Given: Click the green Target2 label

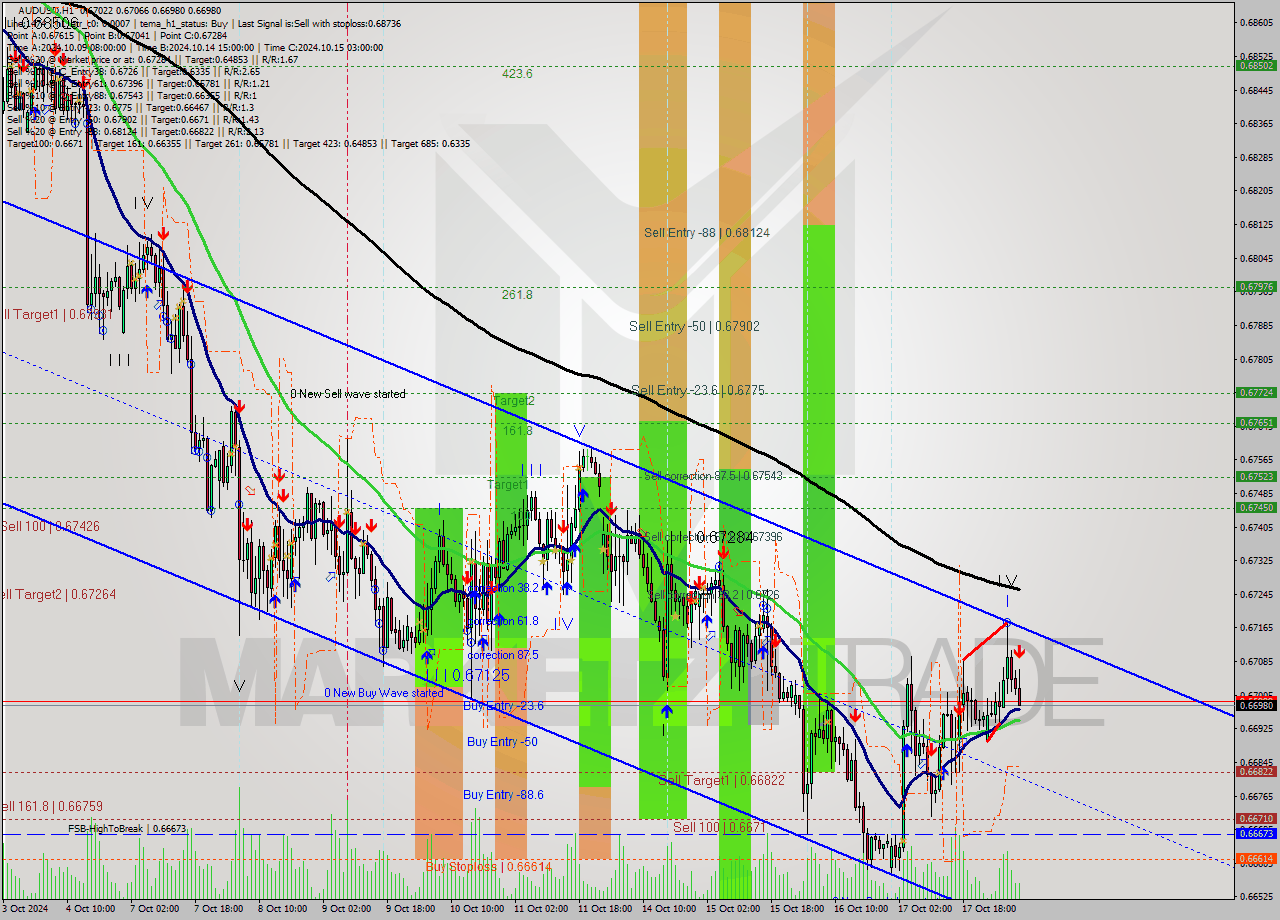Looking at the screenshot, I should click(514, 400).
